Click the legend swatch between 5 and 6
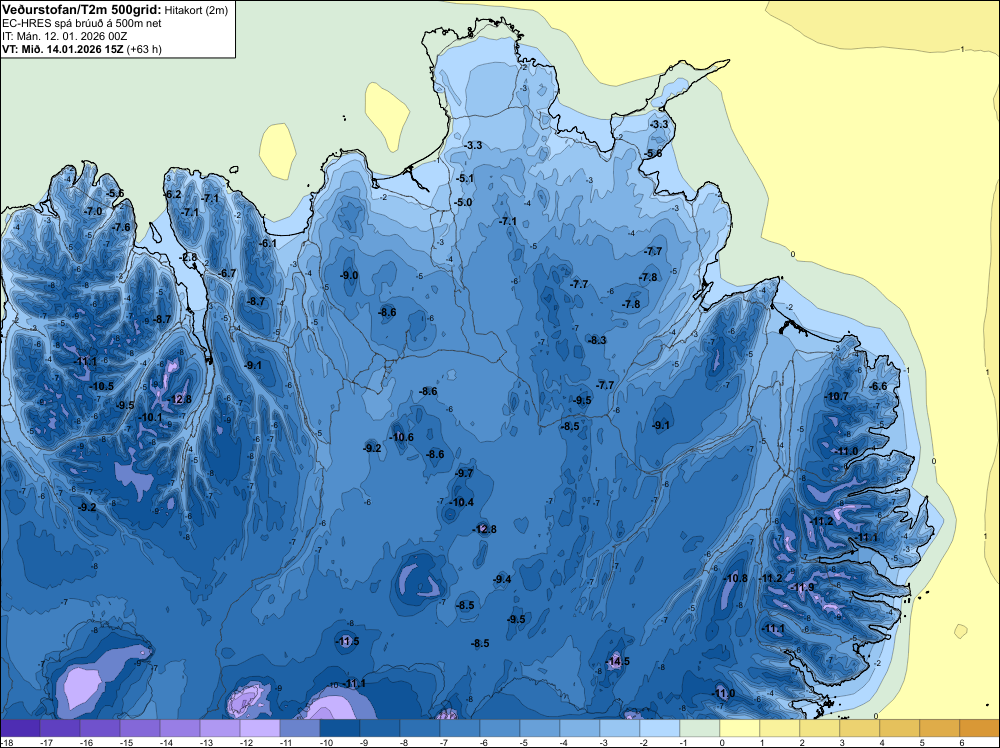Viewport: 1000px width, 748px height. pyautogui.click(x=939, y=728)
